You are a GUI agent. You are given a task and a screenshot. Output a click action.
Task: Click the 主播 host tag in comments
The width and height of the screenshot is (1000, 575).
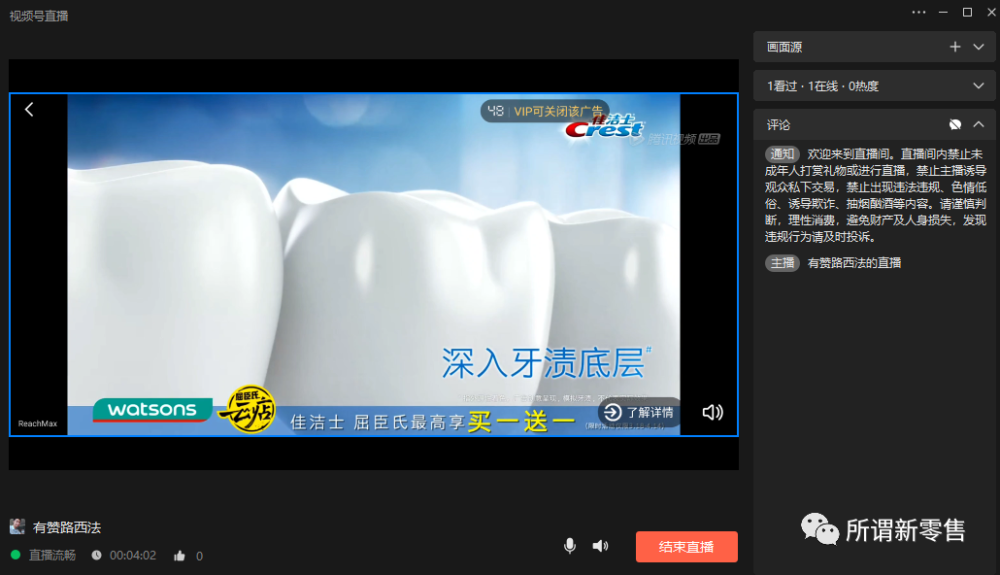782,263
